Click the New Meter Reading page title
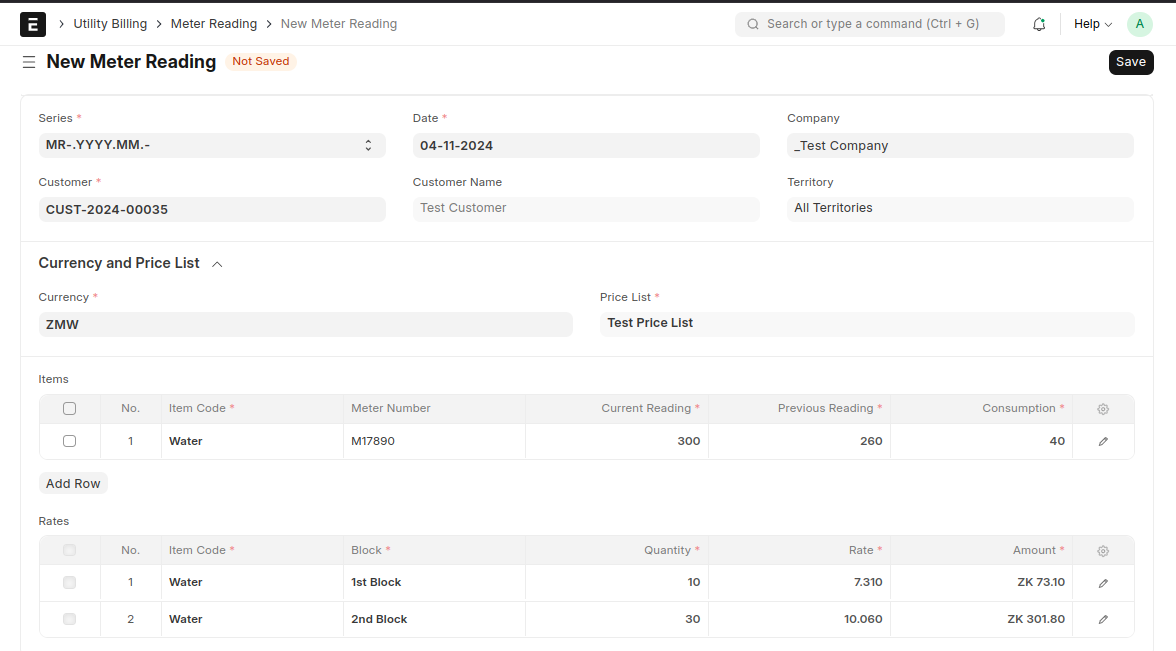 (x=131, y=62)
